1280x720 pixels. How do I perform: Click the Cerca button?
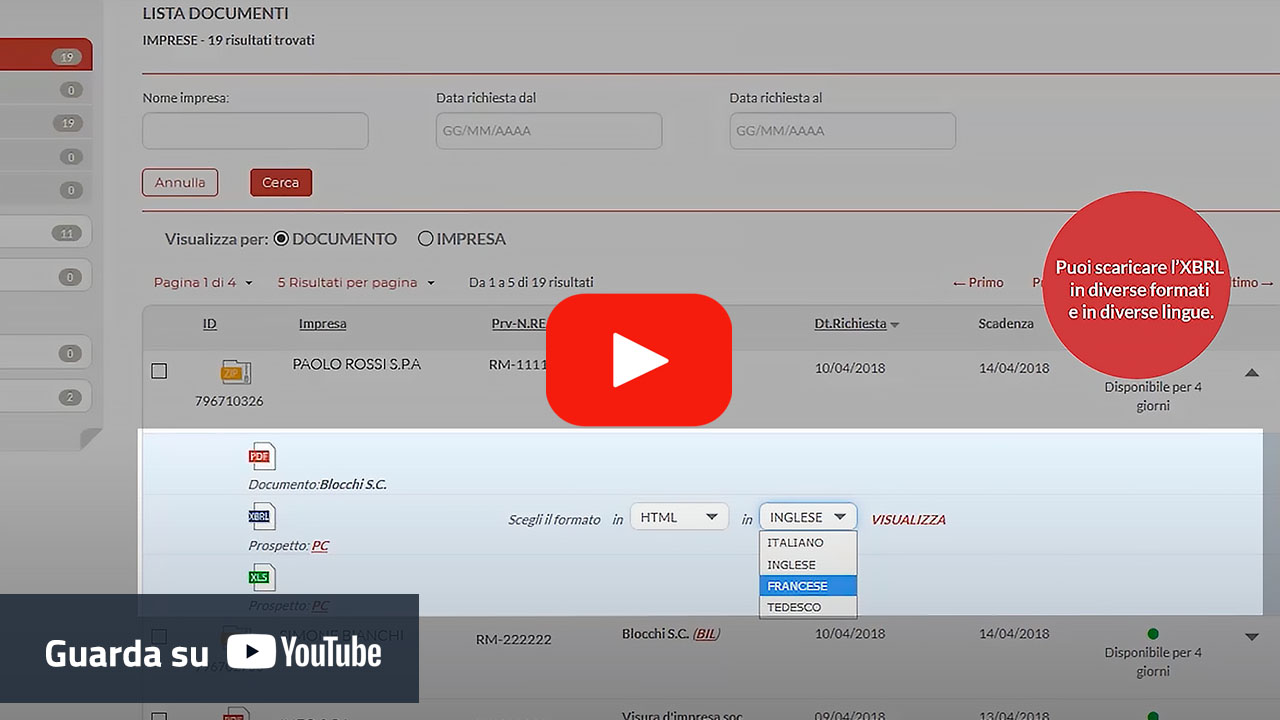[281, 183]
